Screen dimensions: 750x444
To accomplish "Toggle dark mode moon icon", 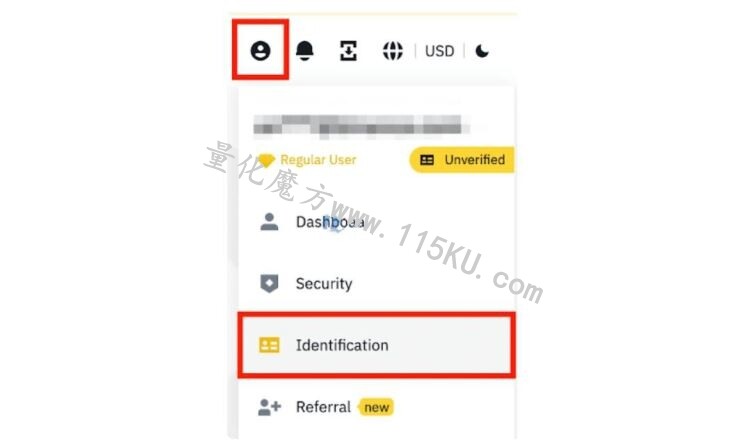I will [x=482, y=51].
